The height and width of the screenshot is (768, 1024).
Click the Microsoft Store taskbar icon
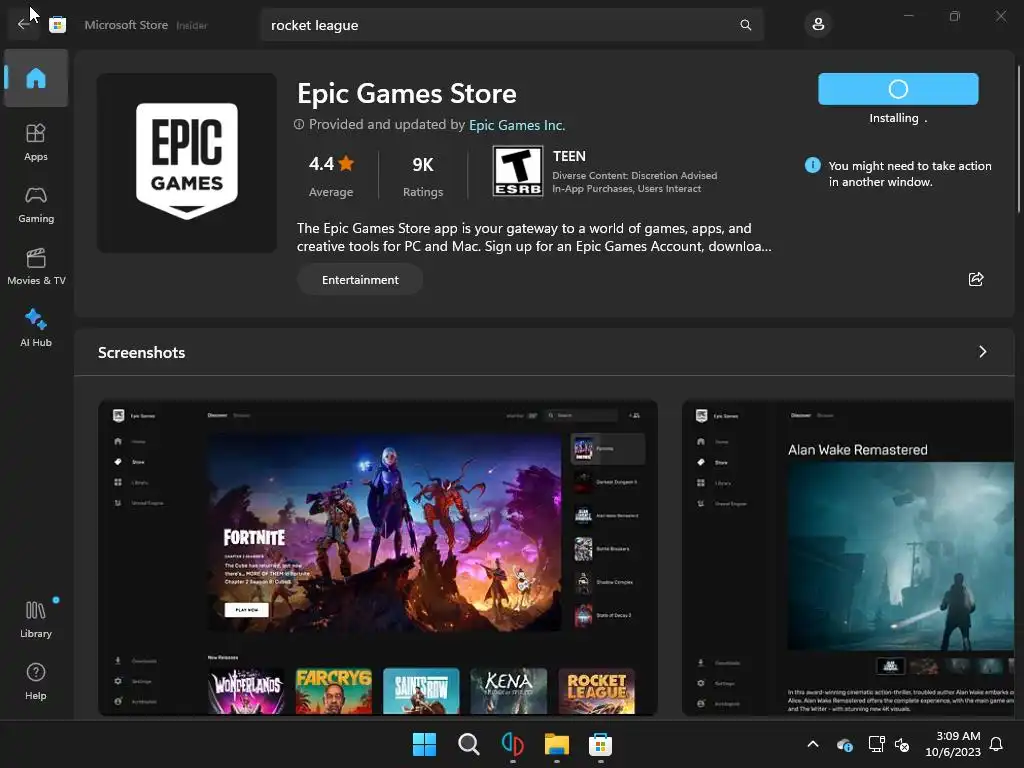(x=600, y=744)
